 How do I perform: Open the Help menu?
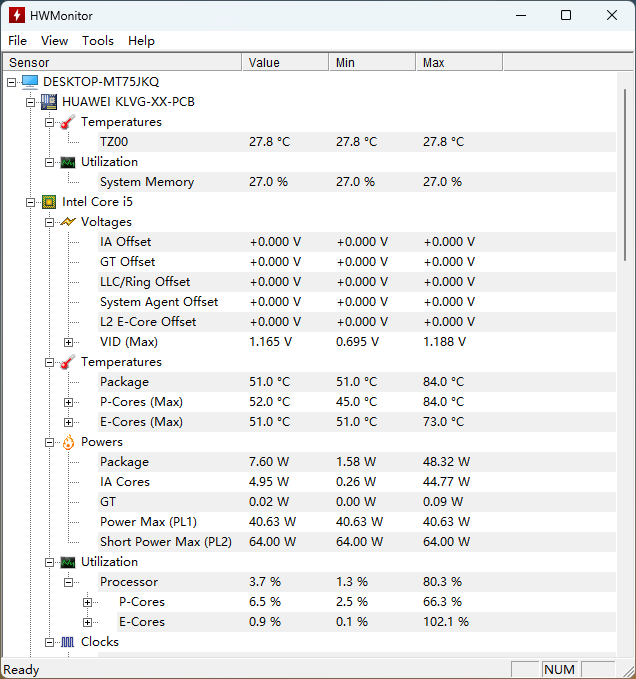point(141,41)
